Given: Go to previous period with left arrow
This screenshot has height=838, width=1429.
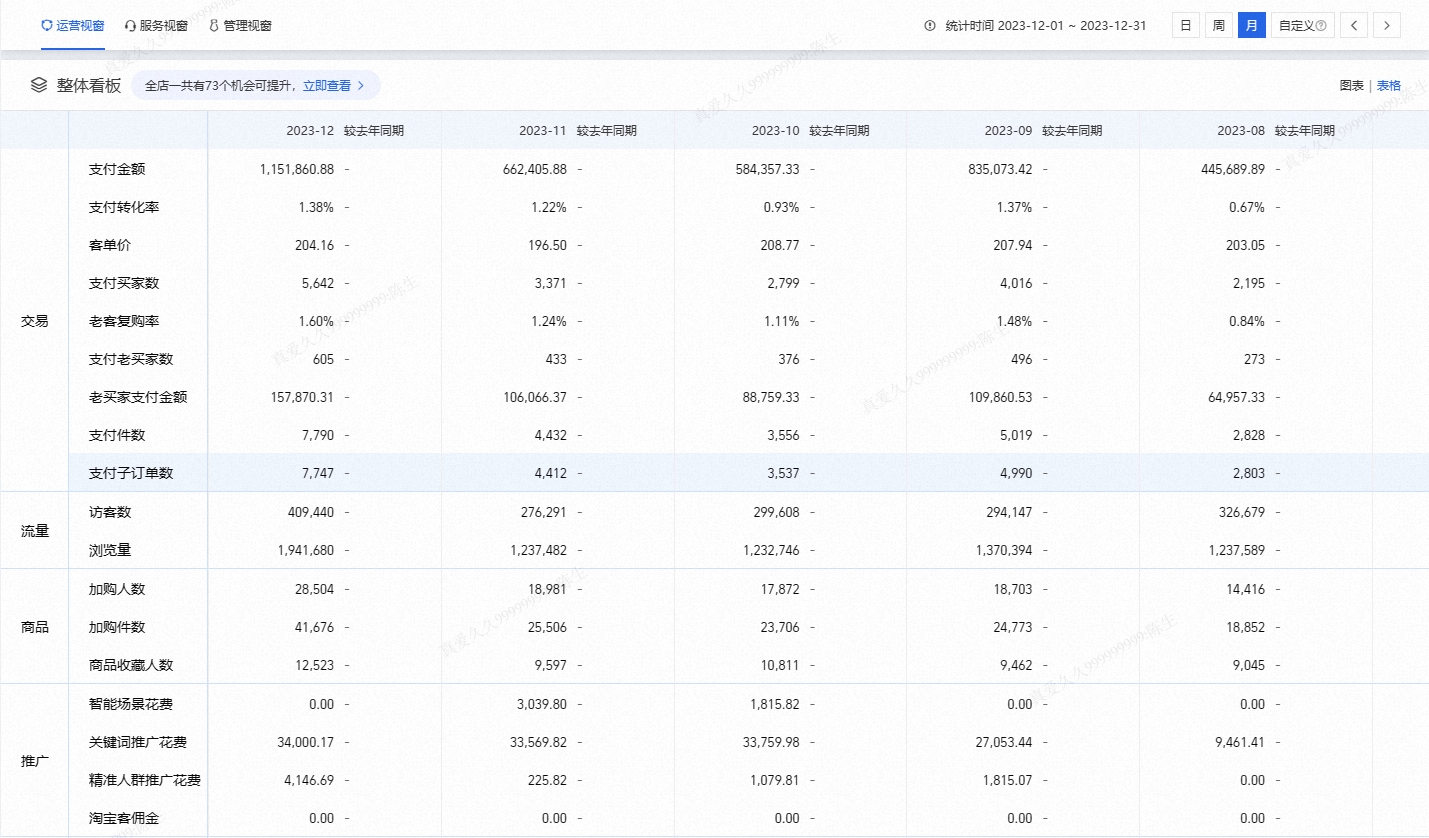Looking at the screenshot, I should tap(1353, 26).
